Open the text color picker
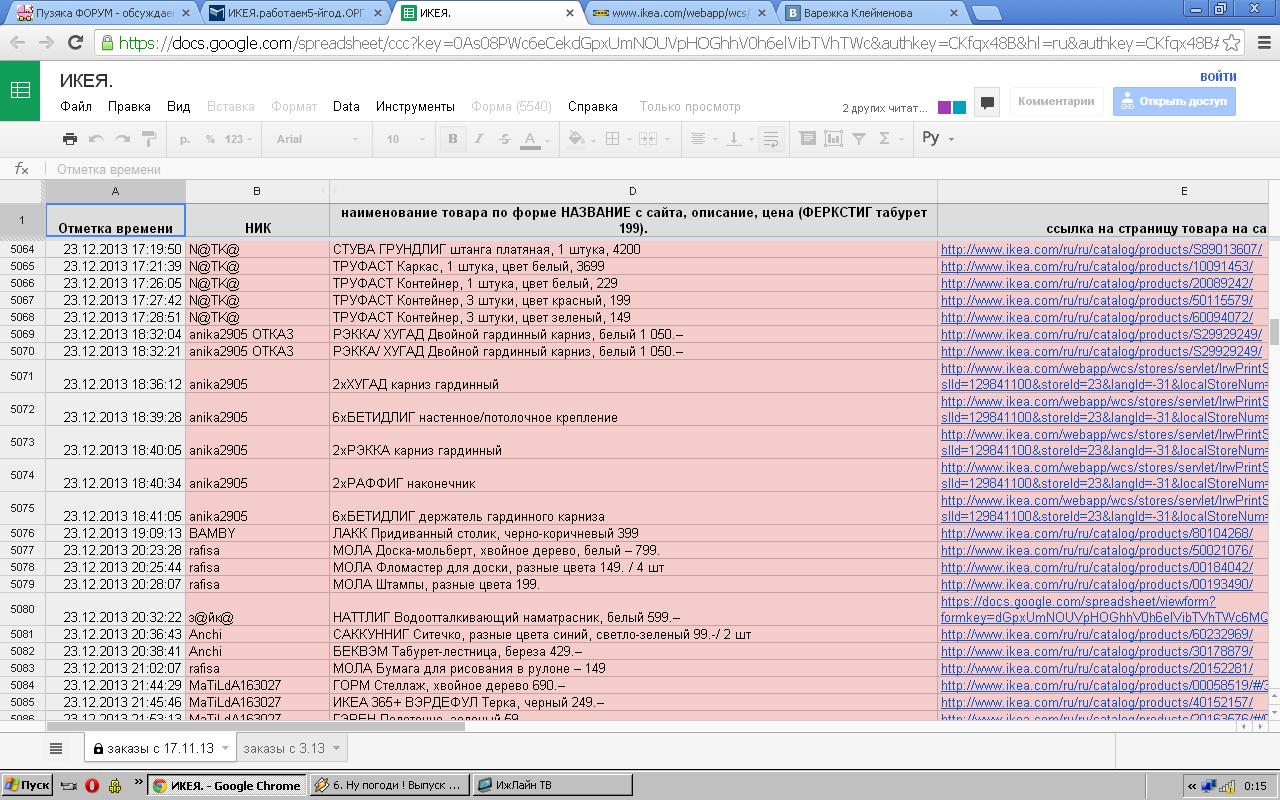This screenshot has width=1280, height=800. pyautogui.click(x=535, y=139)
